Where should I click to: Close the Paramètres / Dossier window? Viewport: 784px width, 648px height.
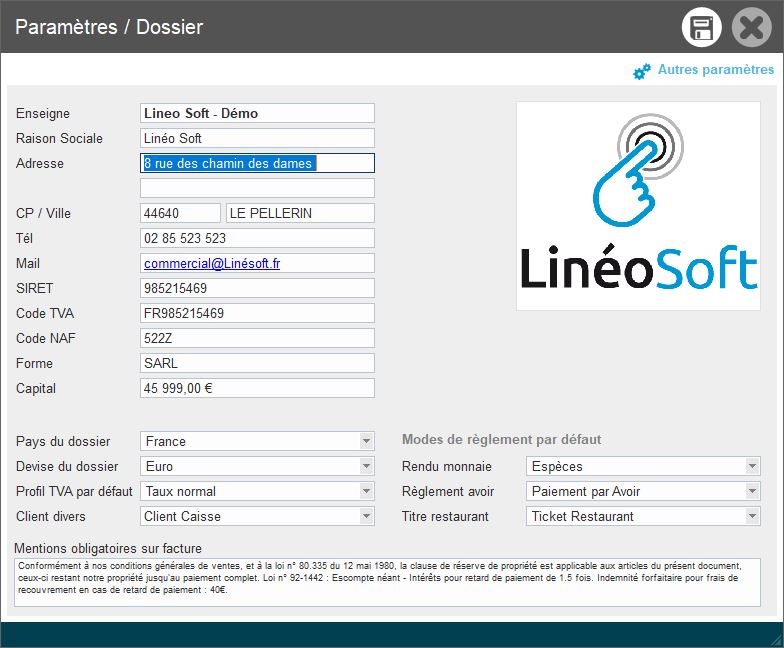tap(752, 27)
